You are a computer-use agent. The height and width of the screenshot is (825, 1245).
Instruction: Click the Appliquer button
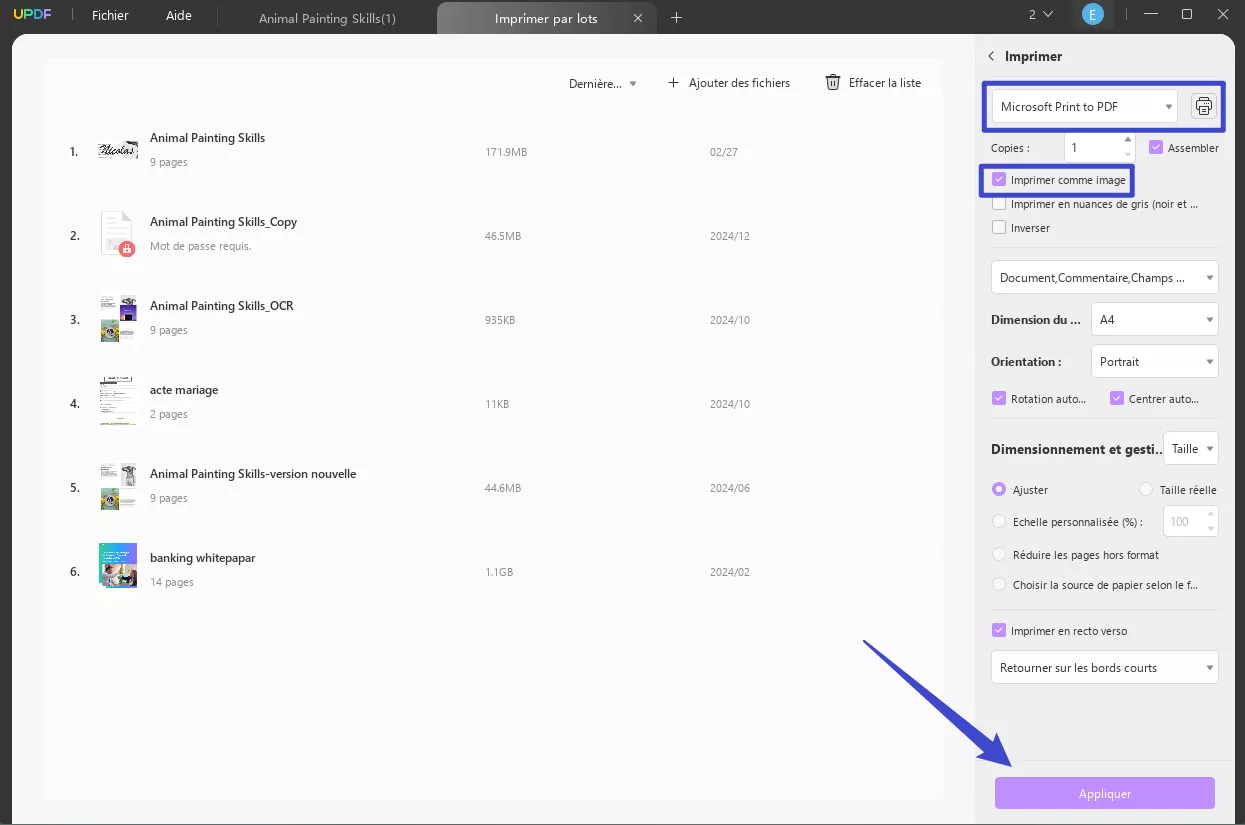tap(1104, 793)
